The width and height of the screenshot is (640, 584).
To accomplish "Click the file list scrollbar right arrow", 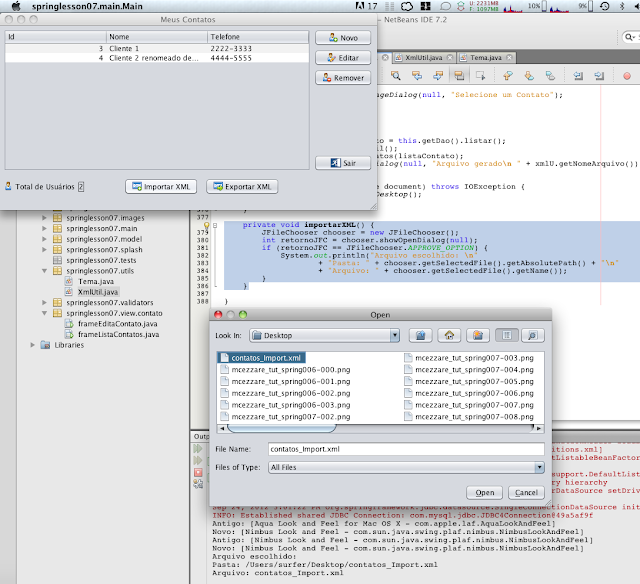I will click(539, 428).
